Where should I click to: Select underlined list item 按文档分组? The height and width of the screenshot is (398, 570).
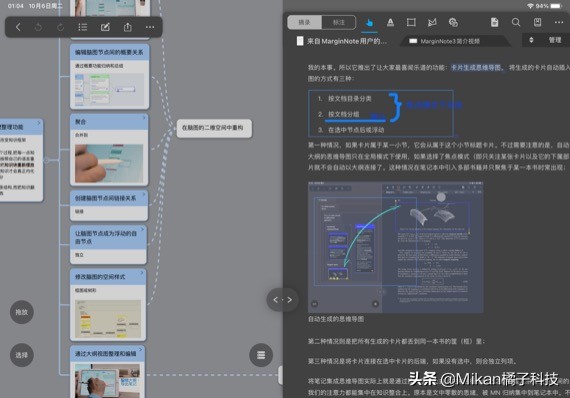pos(344,114)
